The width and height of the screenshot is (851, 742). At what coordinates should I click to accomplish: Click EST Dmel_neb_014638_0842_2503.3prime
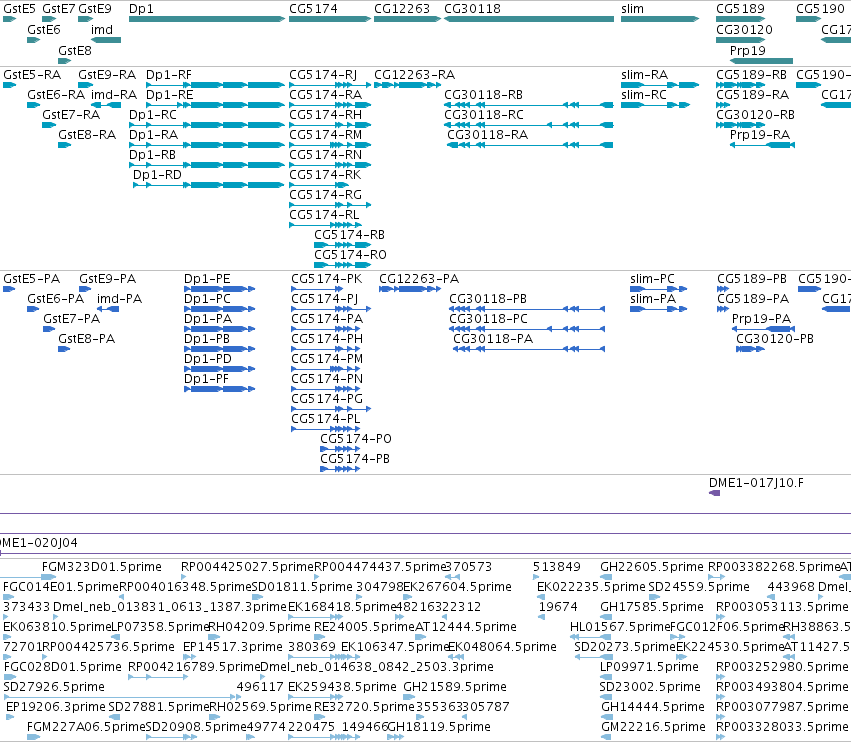pos(377,667)
